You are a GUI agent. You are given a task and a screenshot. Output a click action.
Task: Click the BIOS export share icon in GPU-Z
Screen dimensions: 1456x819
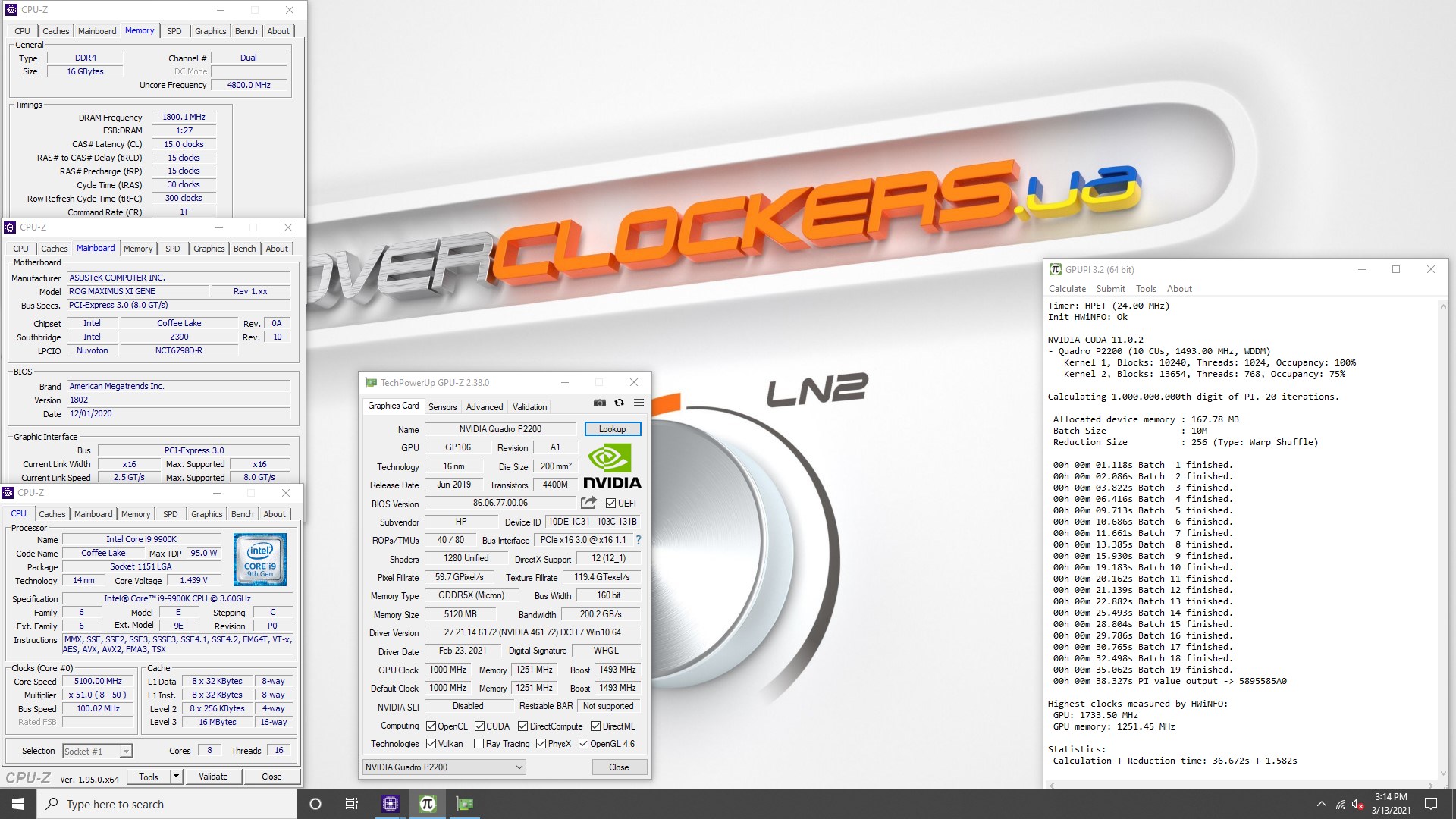pos(588,503)
